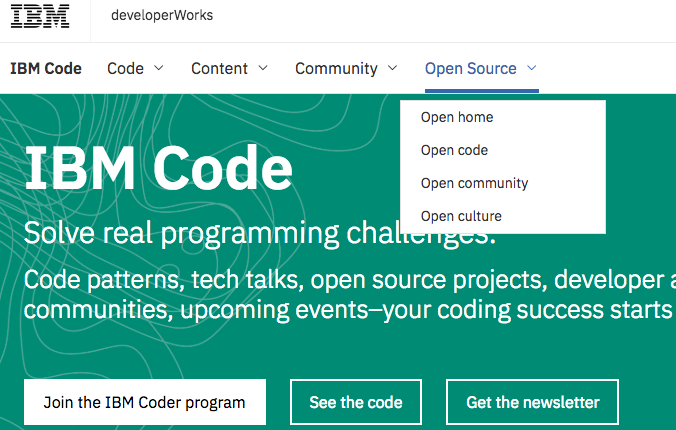Viewport: 676px width, 430px height.
Task: Open the Community menu
Action: (336, 69)
